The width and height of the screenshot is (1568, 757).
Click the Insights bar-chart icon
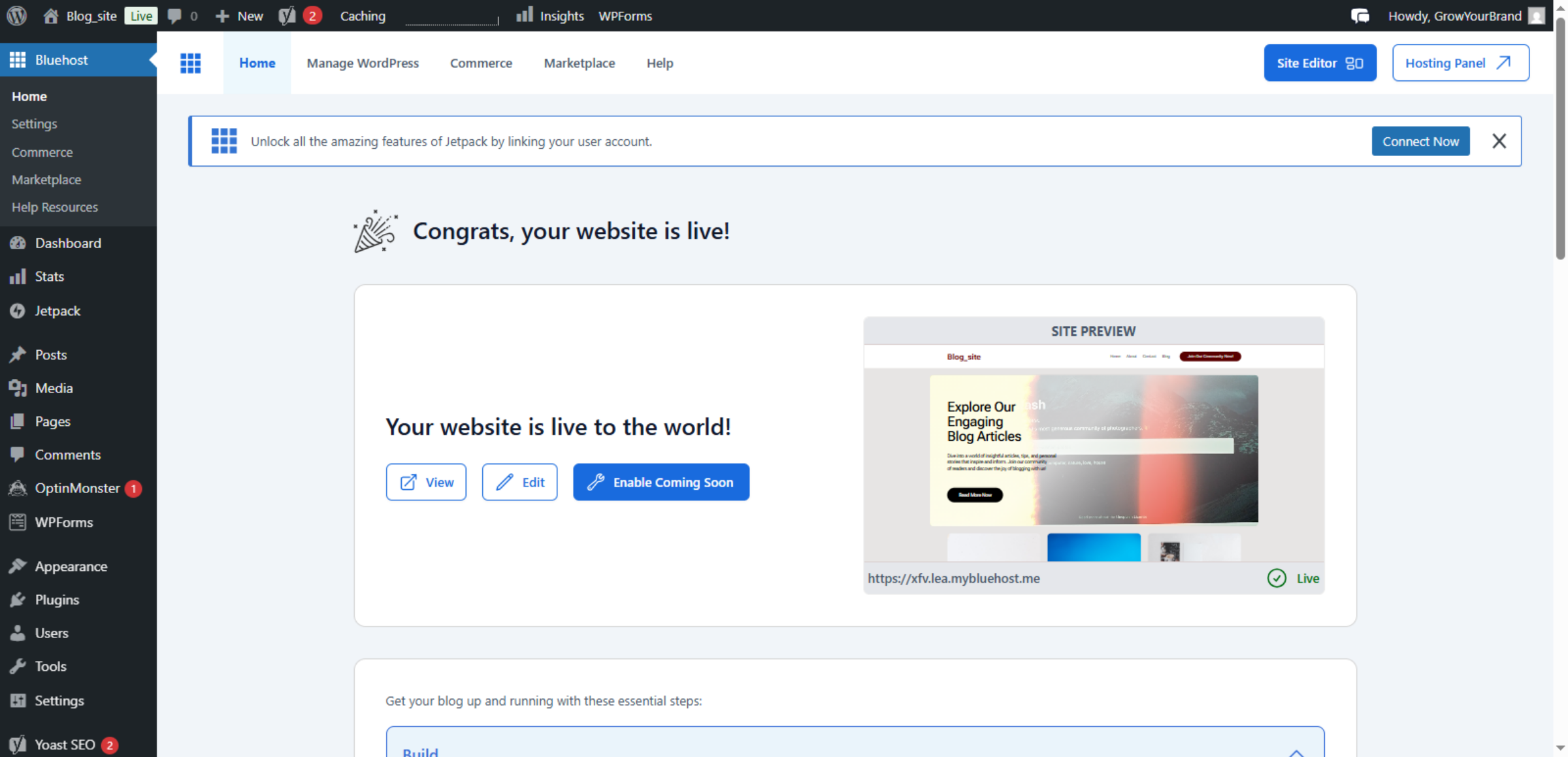point(525,15)
